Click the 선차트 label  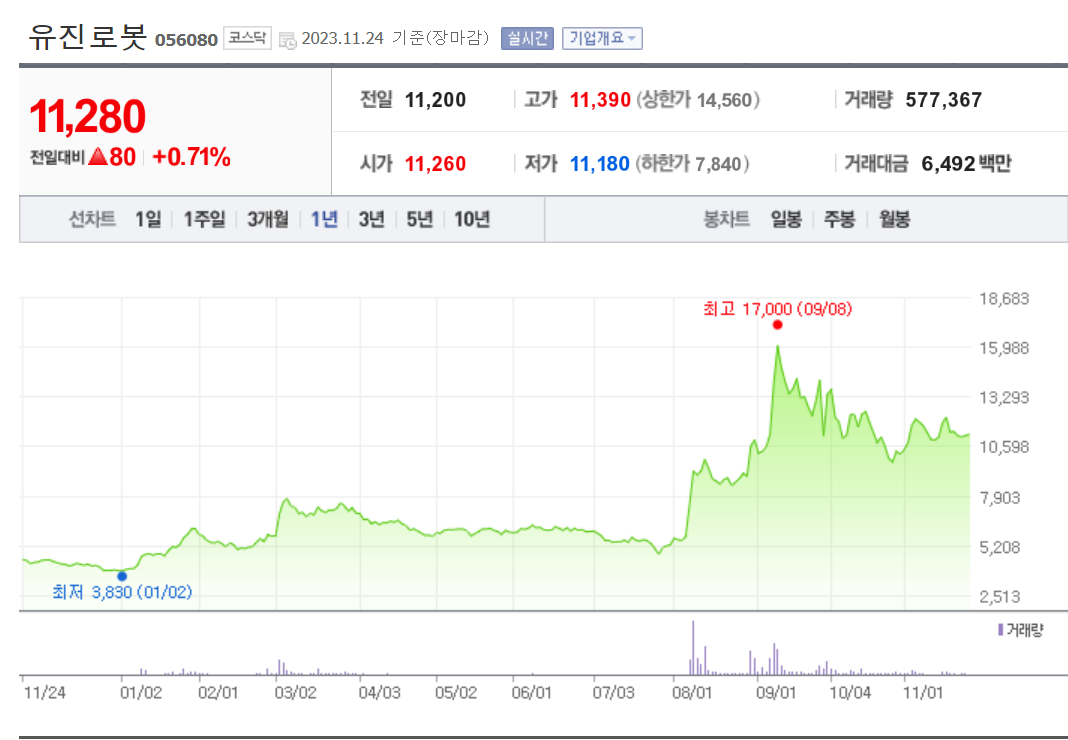coord(92,219)
